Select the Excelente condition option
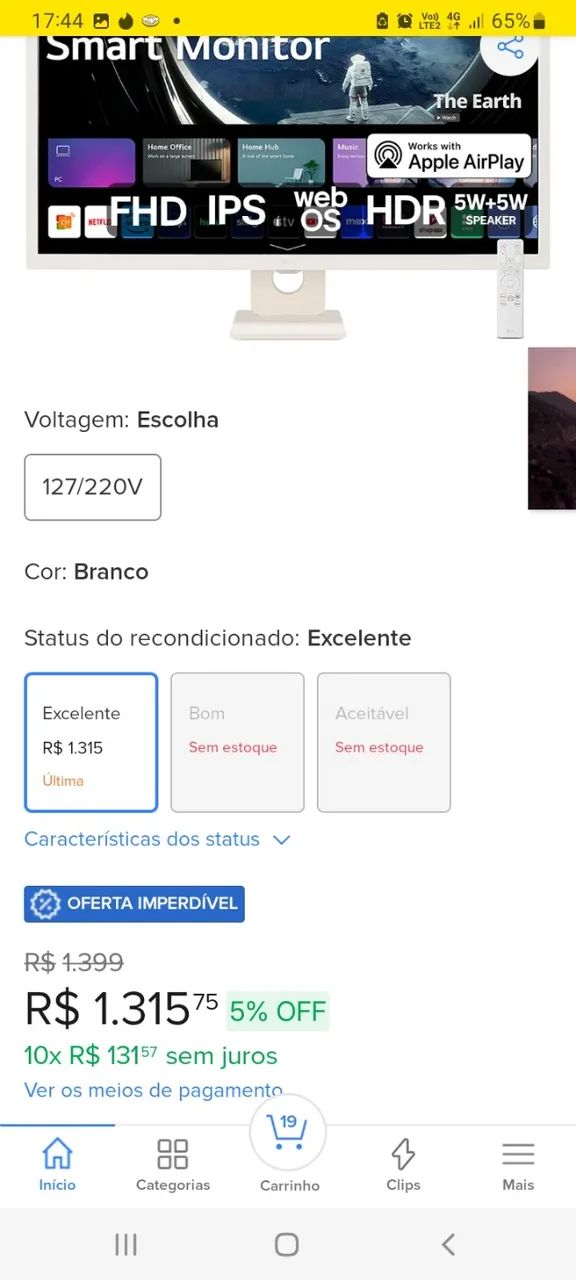The height and width of the screenshot is (1280, 576). 91,742
